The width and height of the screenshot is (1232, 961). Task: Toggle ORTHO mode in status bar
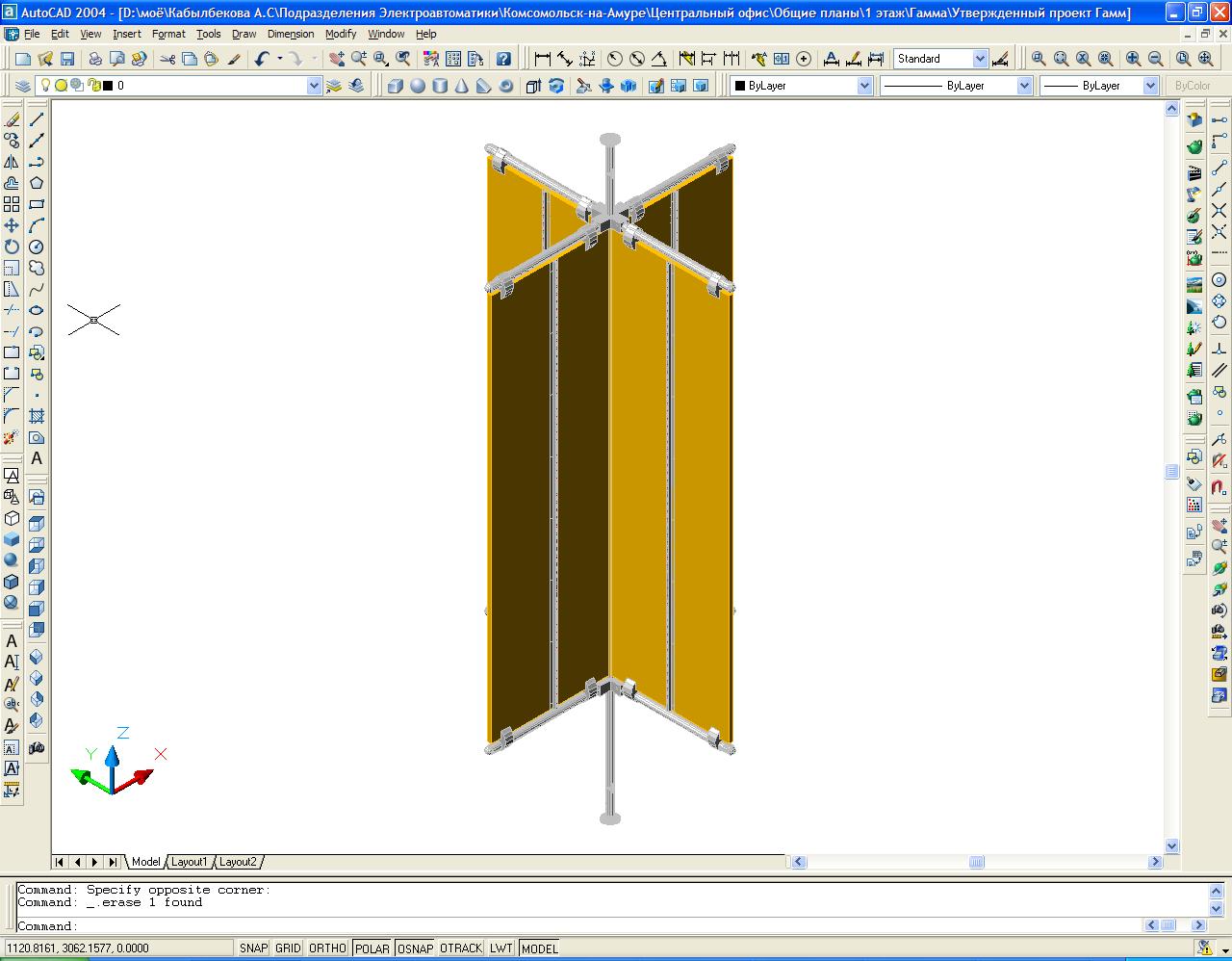tap(327, 948)
